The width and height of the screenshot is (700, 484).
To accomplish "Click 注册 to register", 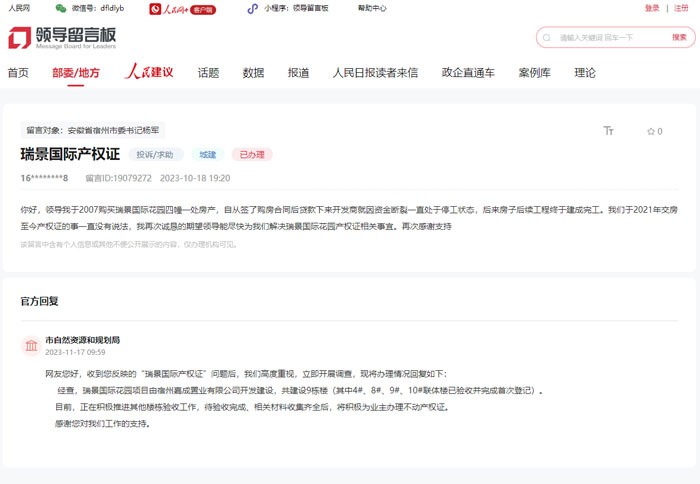I will coord(681,8).
